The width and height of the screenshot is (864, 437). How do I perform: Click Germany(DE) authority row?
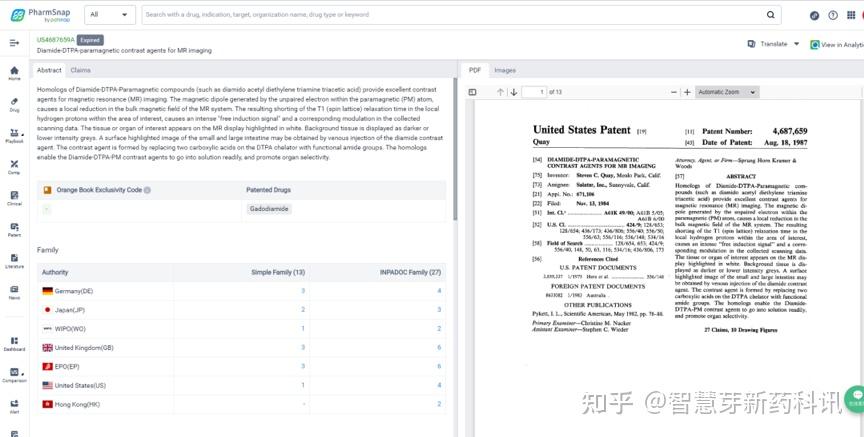[x=241, y=291]
